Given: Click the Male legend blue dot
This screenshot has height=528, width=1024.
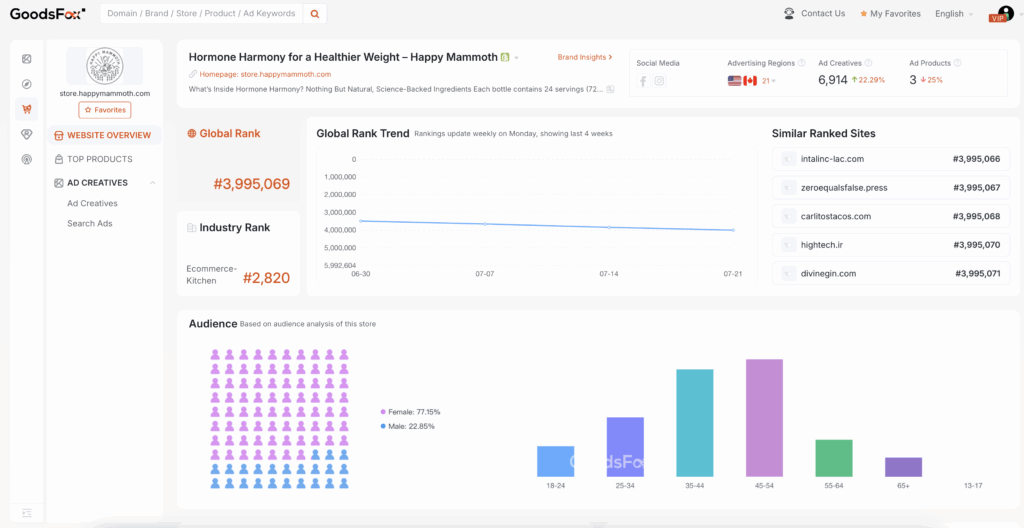Looking at the screenshot, I should (x=383, y=426).
